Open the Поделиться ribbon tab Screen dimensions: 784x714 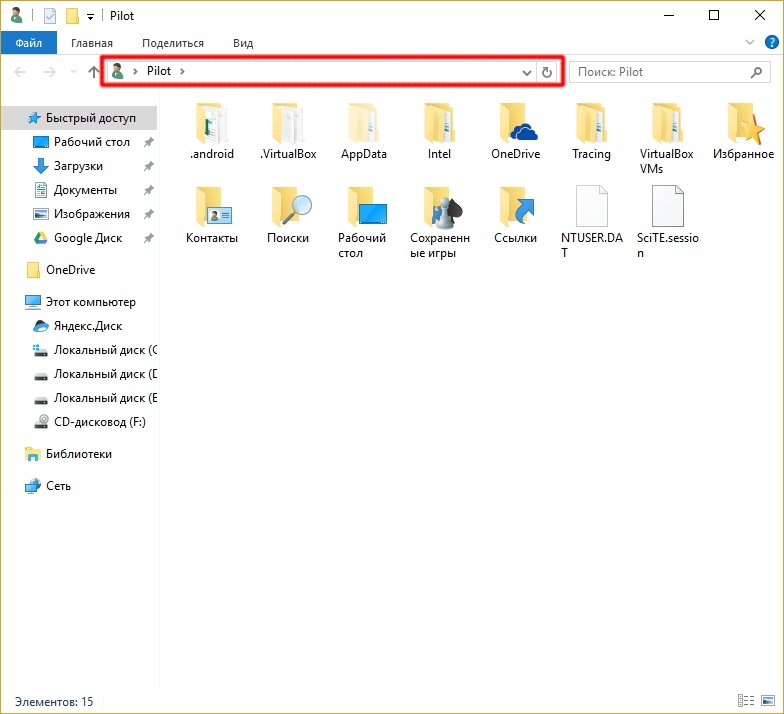coord(173,43)
